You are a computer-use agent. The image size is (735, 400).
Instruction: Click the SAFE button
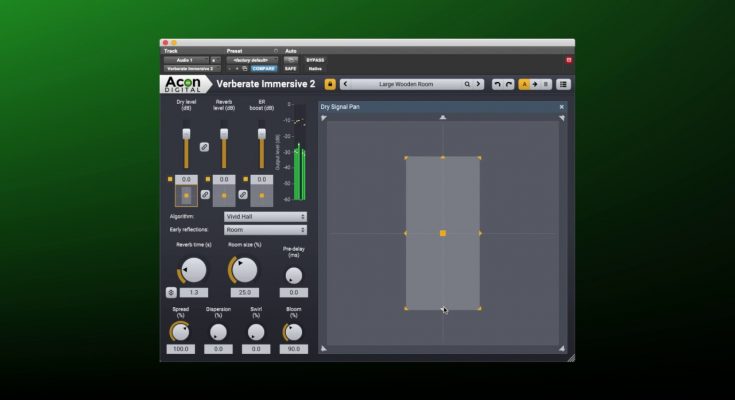tap(291, 68)
